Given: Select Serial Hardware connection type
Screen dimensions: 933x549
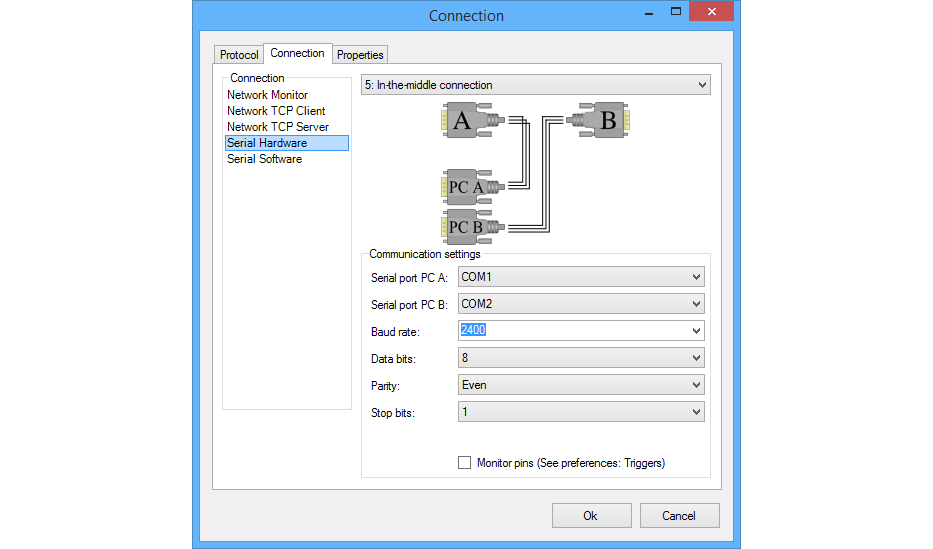Looking at the screenshot, I should pos(286,143).
